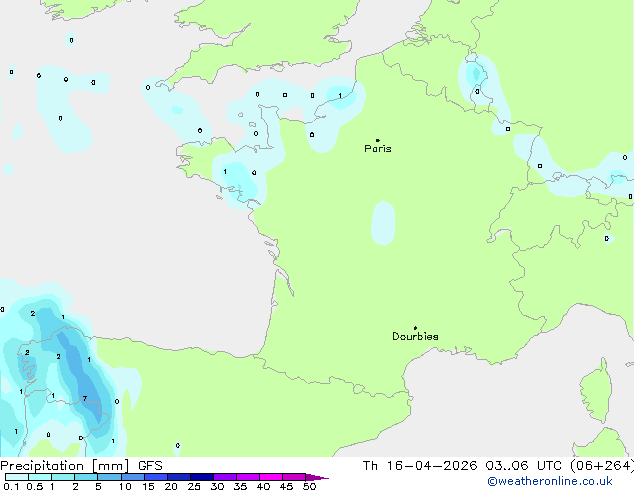Image resolution: width=634 pixels, height=490 pixels.
Task: Select the 25–30 mm dark navy legend swatch
Action: pos(202,477)
